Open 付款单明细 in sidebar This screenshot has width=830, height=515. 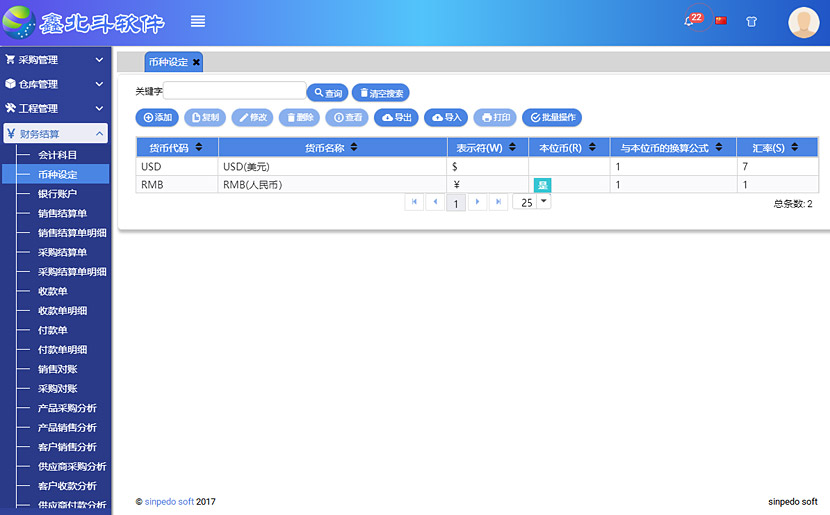pos(62,349)
